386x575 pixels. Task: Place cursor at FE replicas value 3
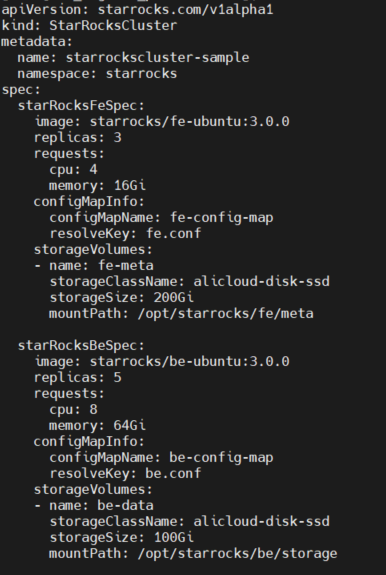point(117,138)
